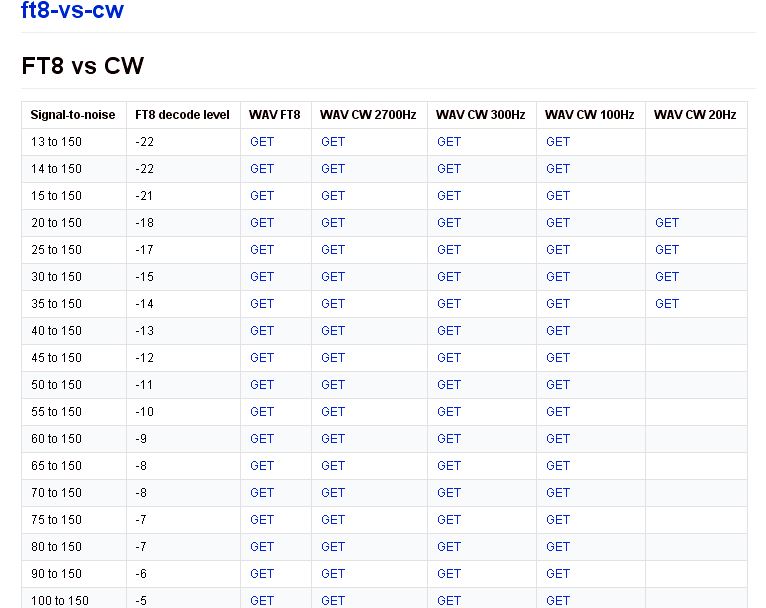Screen dimensions: 766x608
Task: Get WAV CW 300Hz for 15 to 150
Action: pos(448,196)
